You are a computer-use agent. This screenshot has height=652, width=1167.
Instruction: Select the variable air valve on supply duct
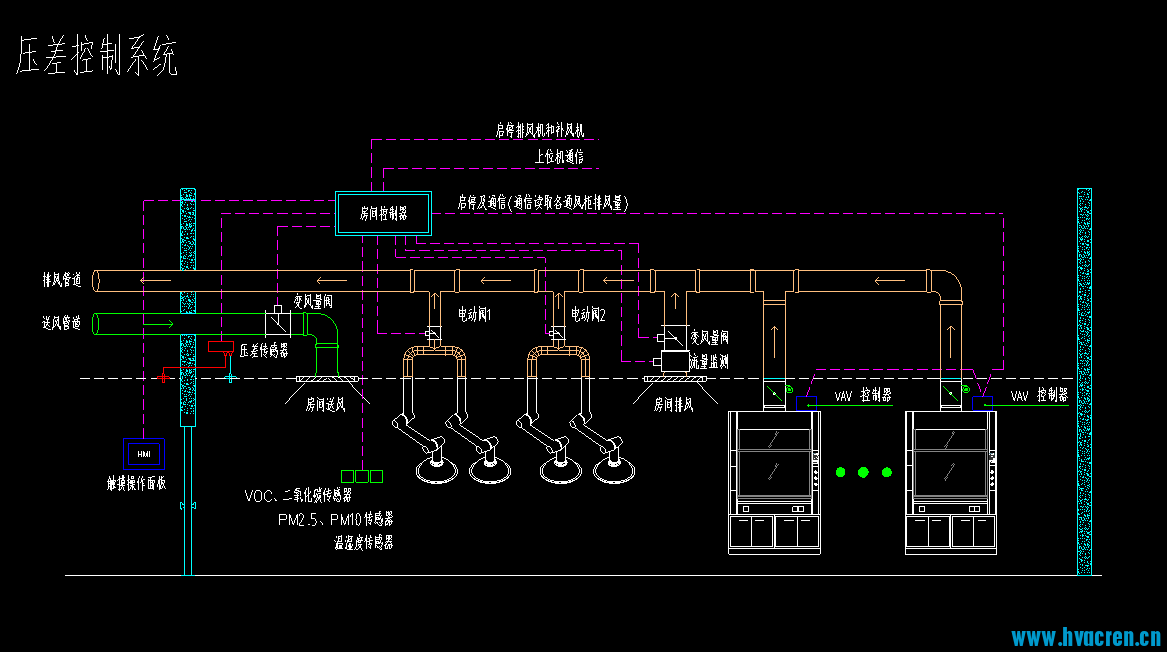tap(276, 322)
